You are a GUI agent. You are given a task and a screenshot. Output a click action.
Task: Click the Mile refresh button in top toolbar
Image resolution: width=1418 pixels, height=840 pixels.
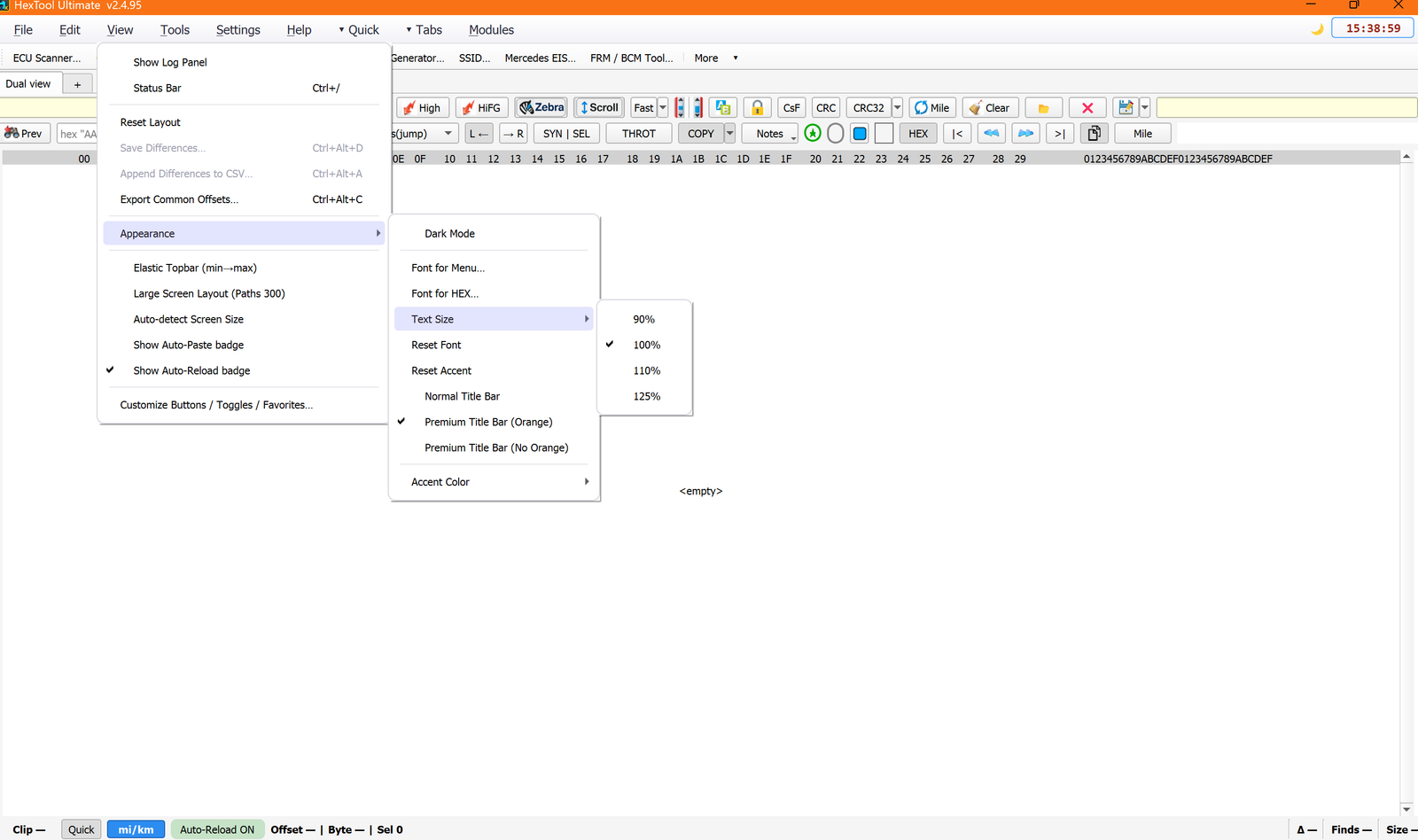[932, 108]
